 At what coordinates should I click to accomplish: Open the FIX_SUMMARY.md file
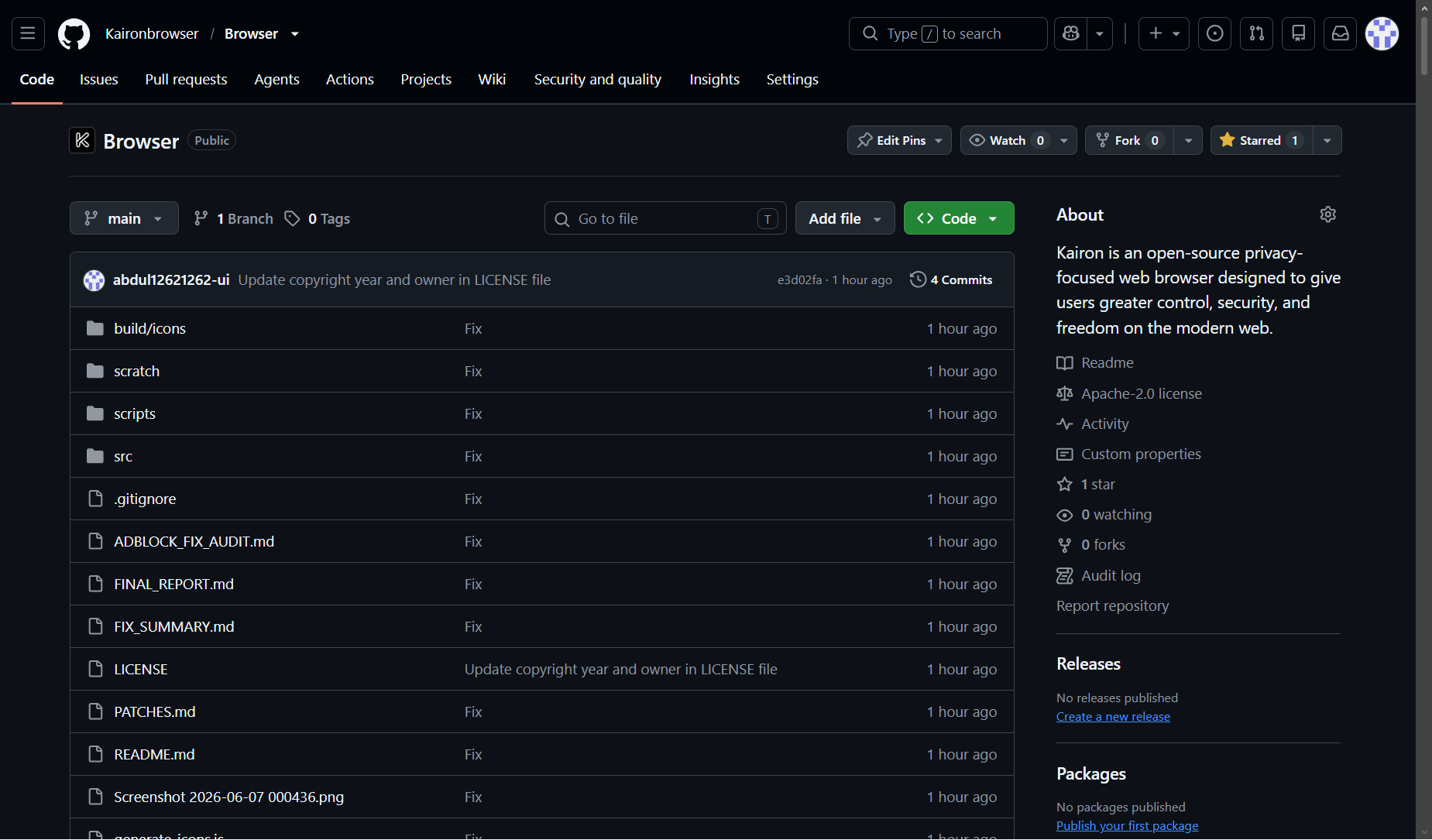pos(173,626)
